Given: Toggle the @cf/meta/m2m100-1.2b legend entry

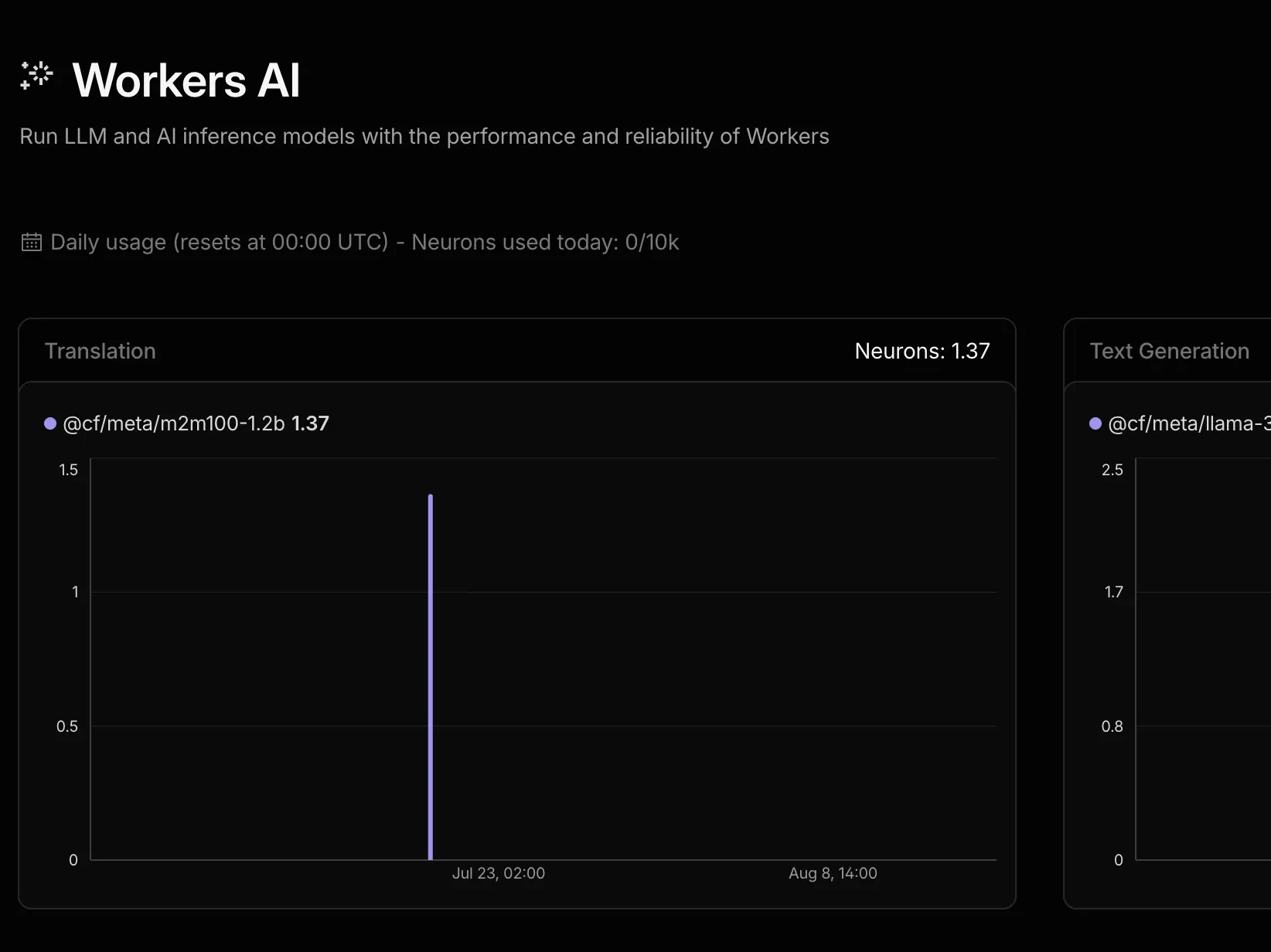Looking at the screenshot, I should pos(187,423).
